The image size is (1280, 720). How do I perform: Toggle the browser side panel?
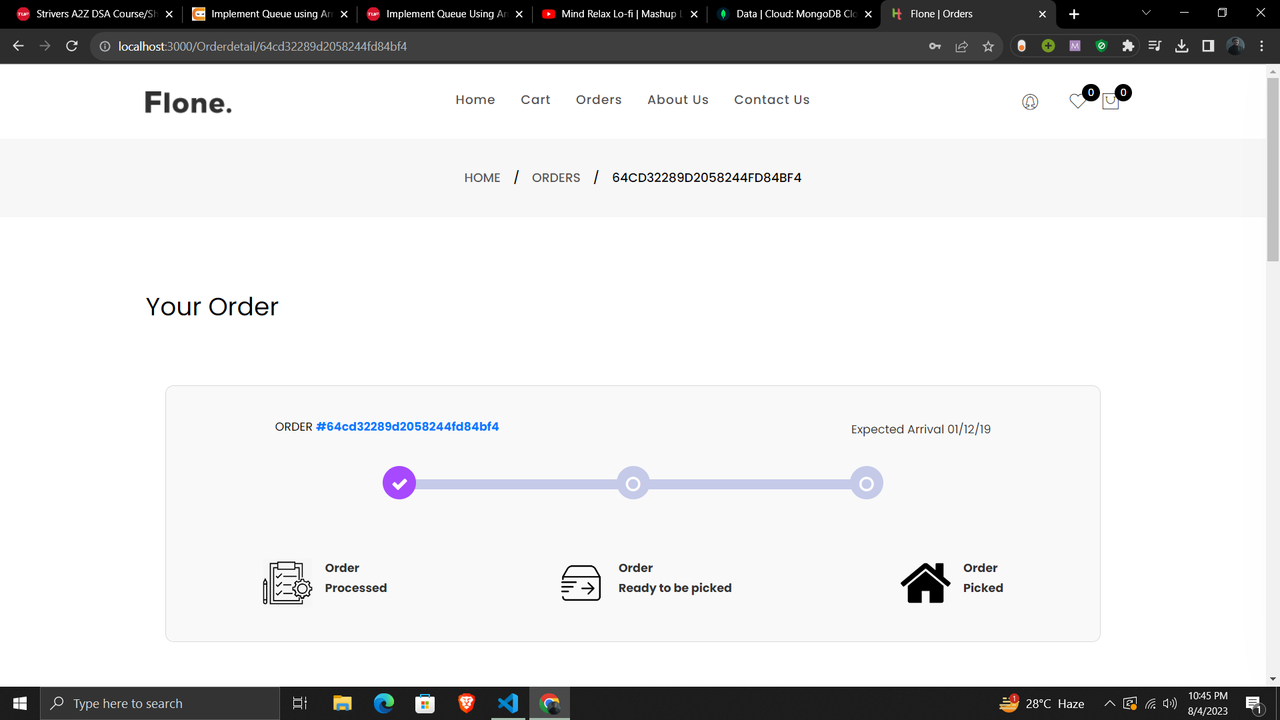[x=1208, y=46]
